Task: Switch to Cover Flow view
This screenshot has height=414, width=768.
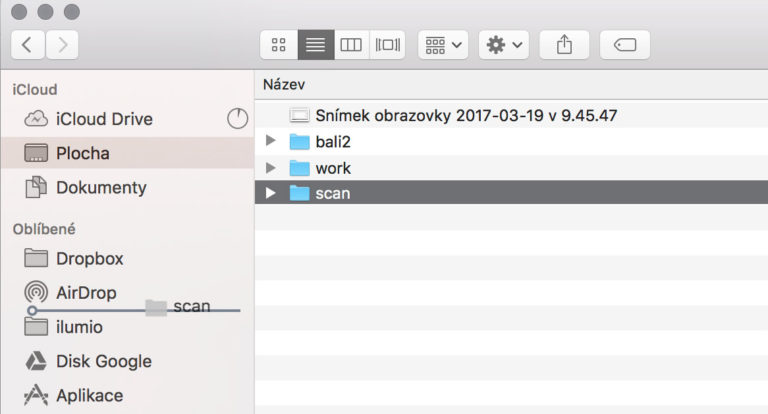Action: click(x=386, y=45)
